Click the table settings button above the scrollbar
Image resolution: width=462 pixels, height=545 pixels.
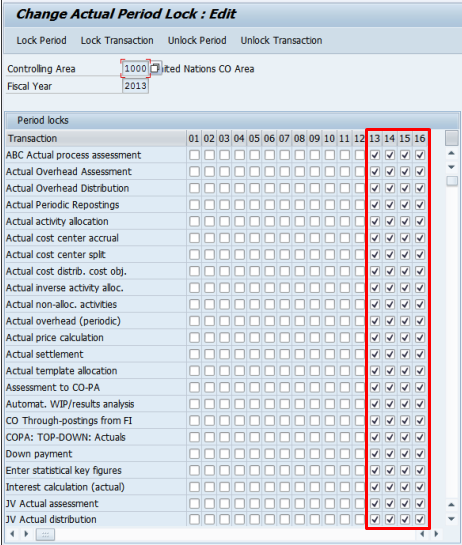click(x=452, y=138)
